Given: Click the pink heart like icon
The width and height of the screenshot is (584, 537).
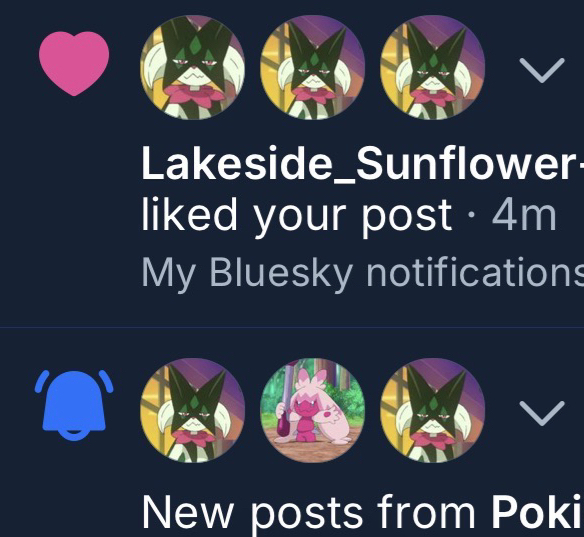Looking at the screenshot, I should pos(74,64).
